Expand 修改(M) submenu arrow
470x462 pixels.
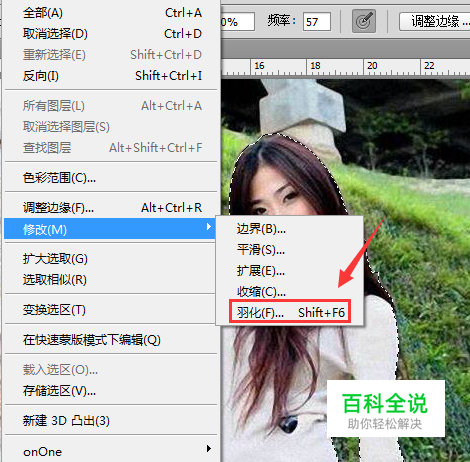coord(209,227)
